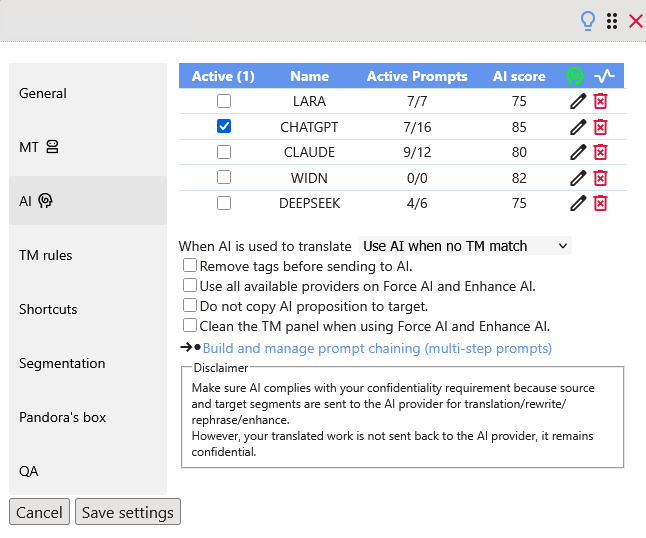Open the nine-dot grid menu icon
This screenshot has width=646, height=538.
612,21
